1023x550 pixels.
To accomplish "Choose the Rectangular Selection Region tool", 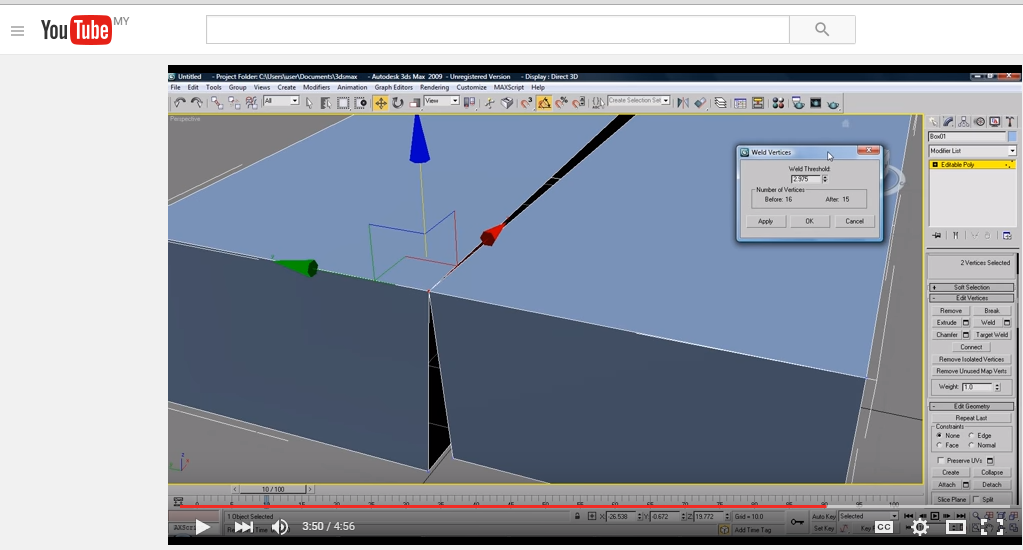I will [x=343, y=102].
